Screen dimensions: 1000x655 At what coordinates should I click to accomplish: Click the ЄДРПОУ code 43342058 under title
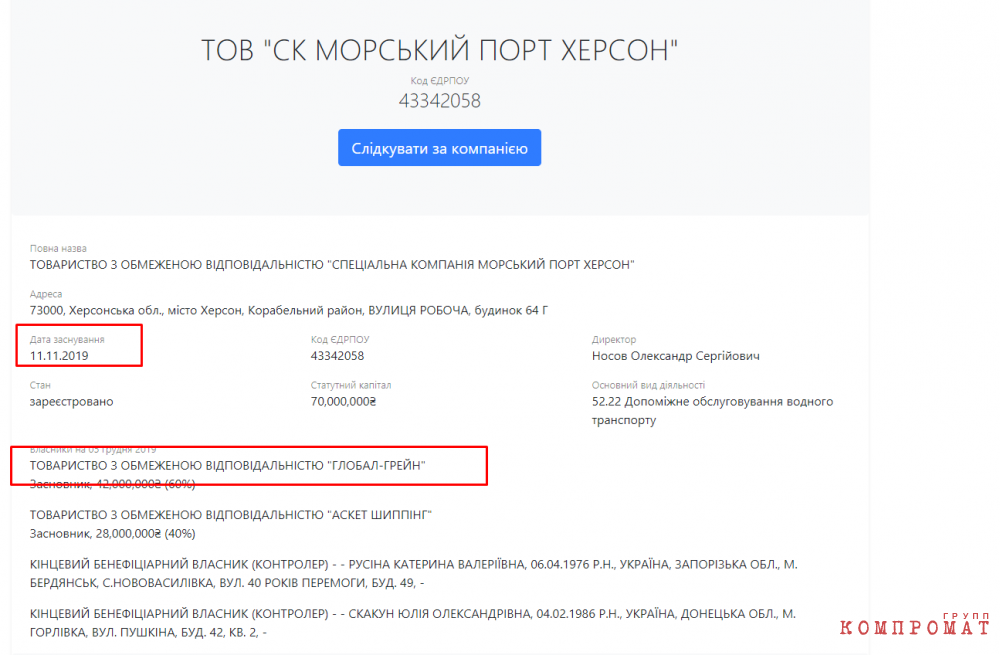(x=439, y=101)
